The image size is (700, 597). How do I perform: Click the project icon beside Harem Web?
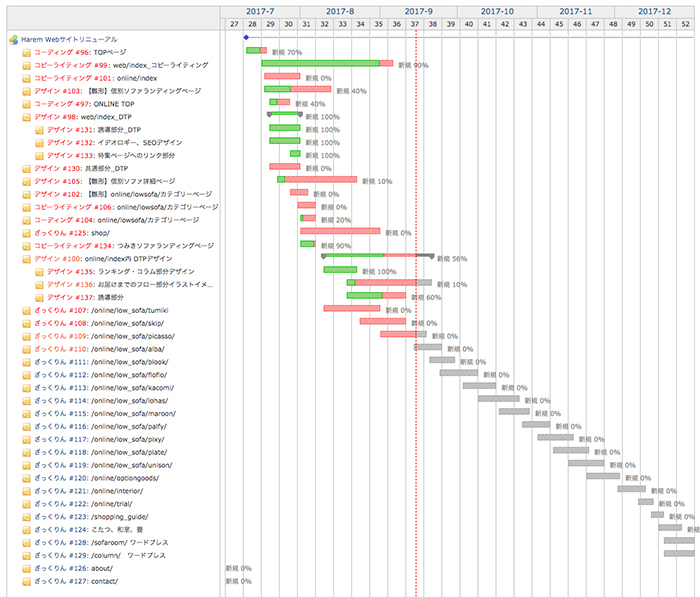[13, 40]
